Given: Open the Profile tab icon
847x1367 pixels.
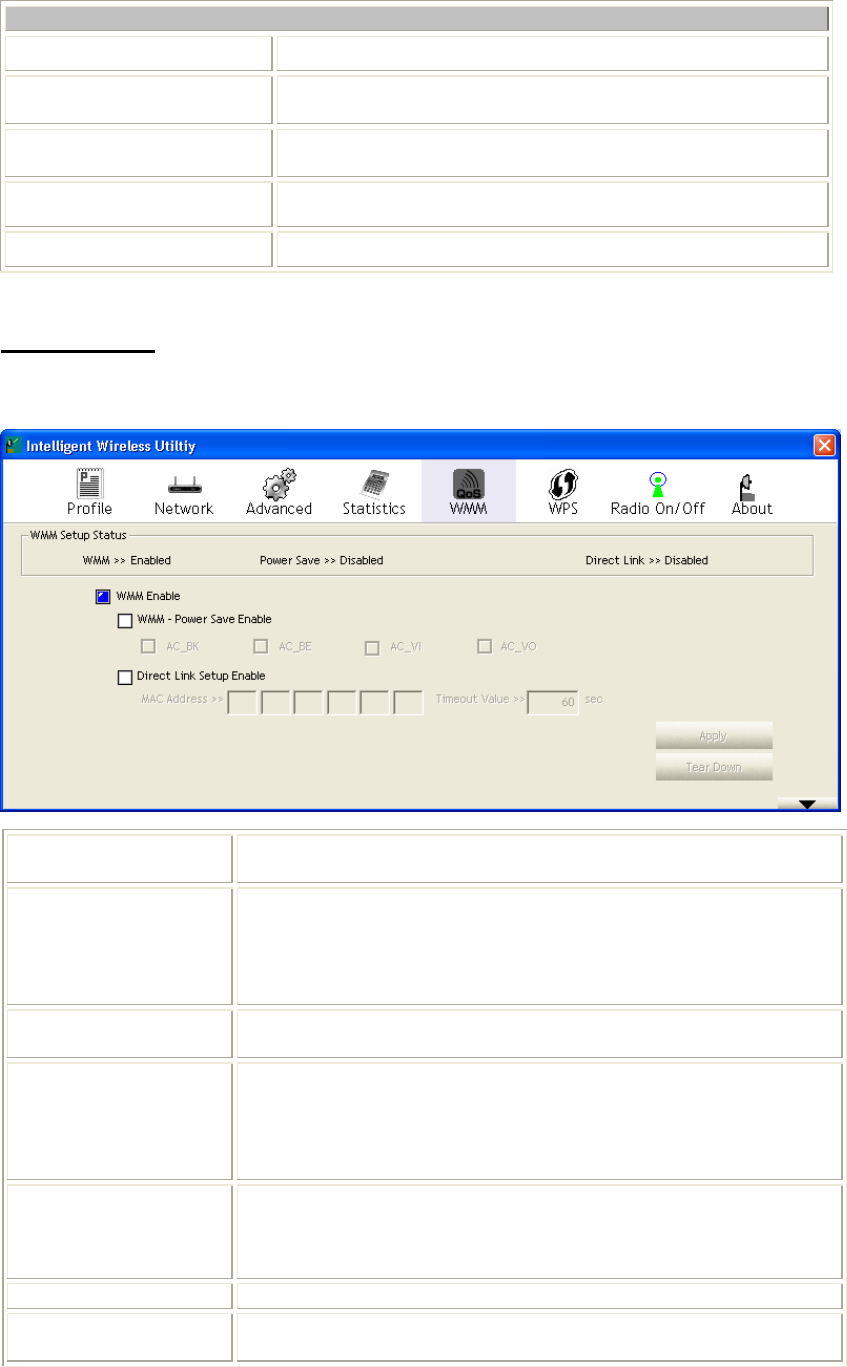Looking at the screenshot, I should tap(89, 483).
